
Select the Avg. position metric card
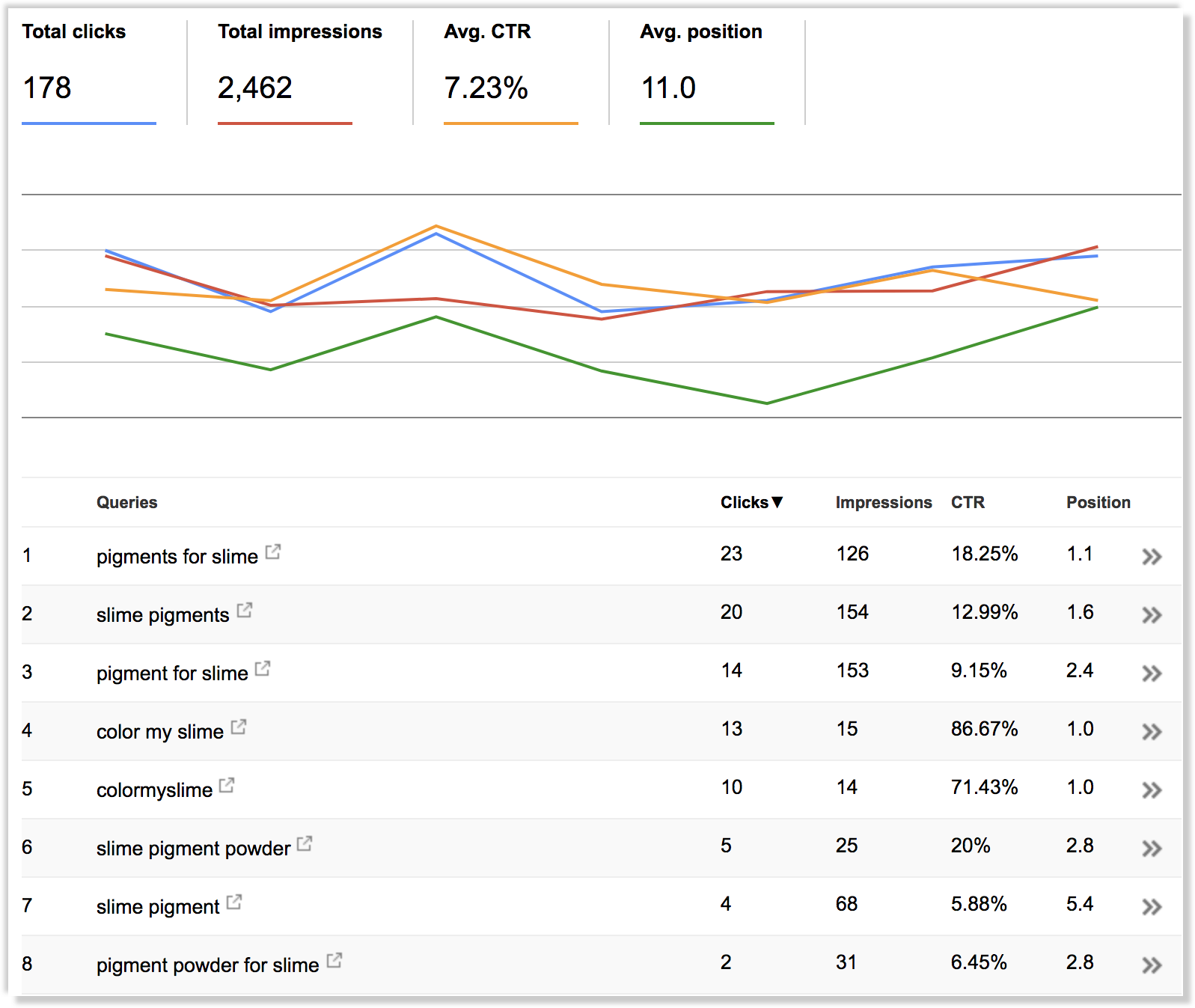point(707,72)
